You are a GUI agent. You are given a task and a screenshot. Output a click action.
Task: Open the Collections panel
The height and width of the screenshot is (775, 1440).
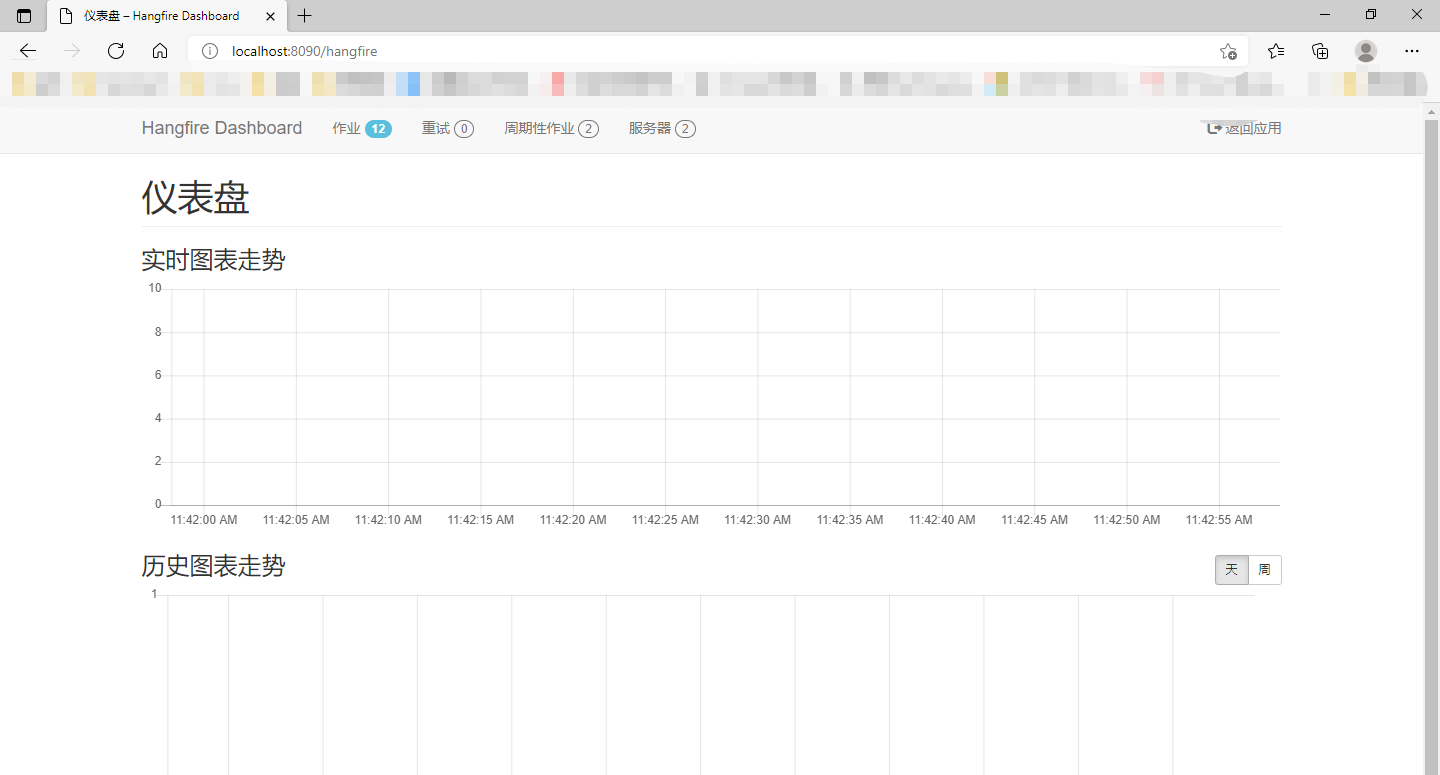(x=1320, y=51)
